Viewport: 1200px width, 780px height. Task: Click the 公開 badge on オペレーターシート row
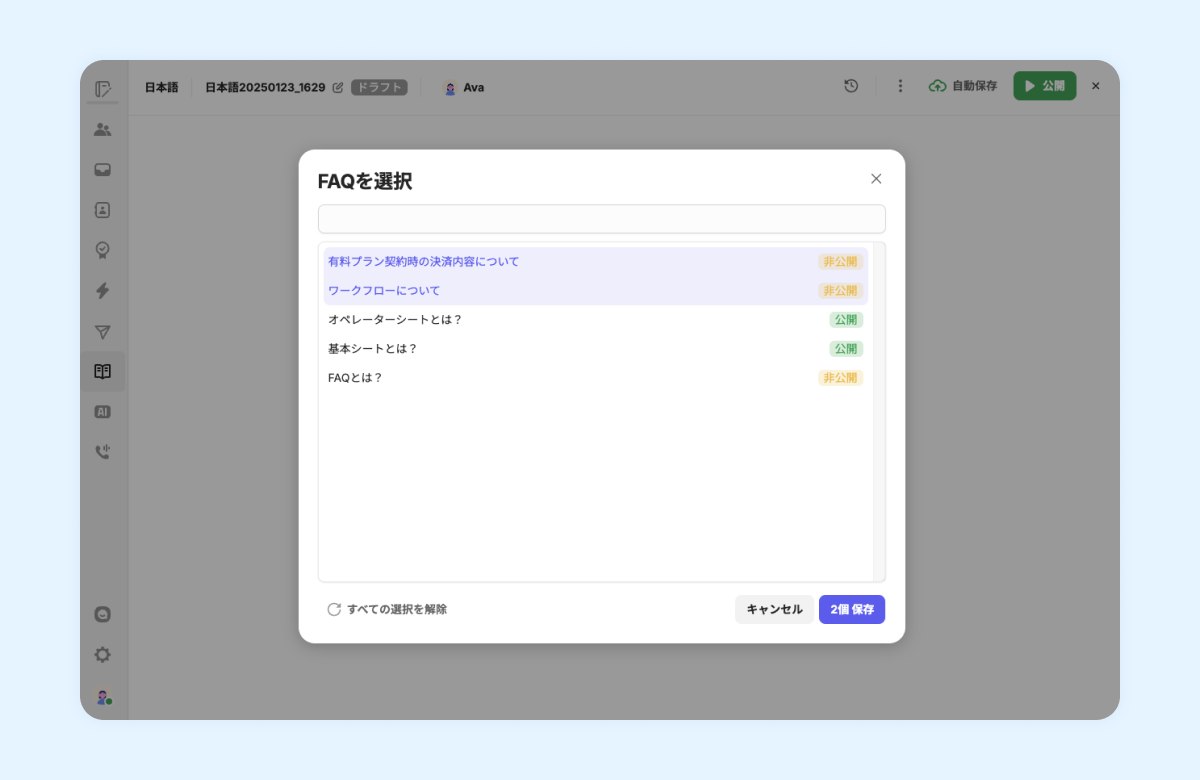point(846,320)
